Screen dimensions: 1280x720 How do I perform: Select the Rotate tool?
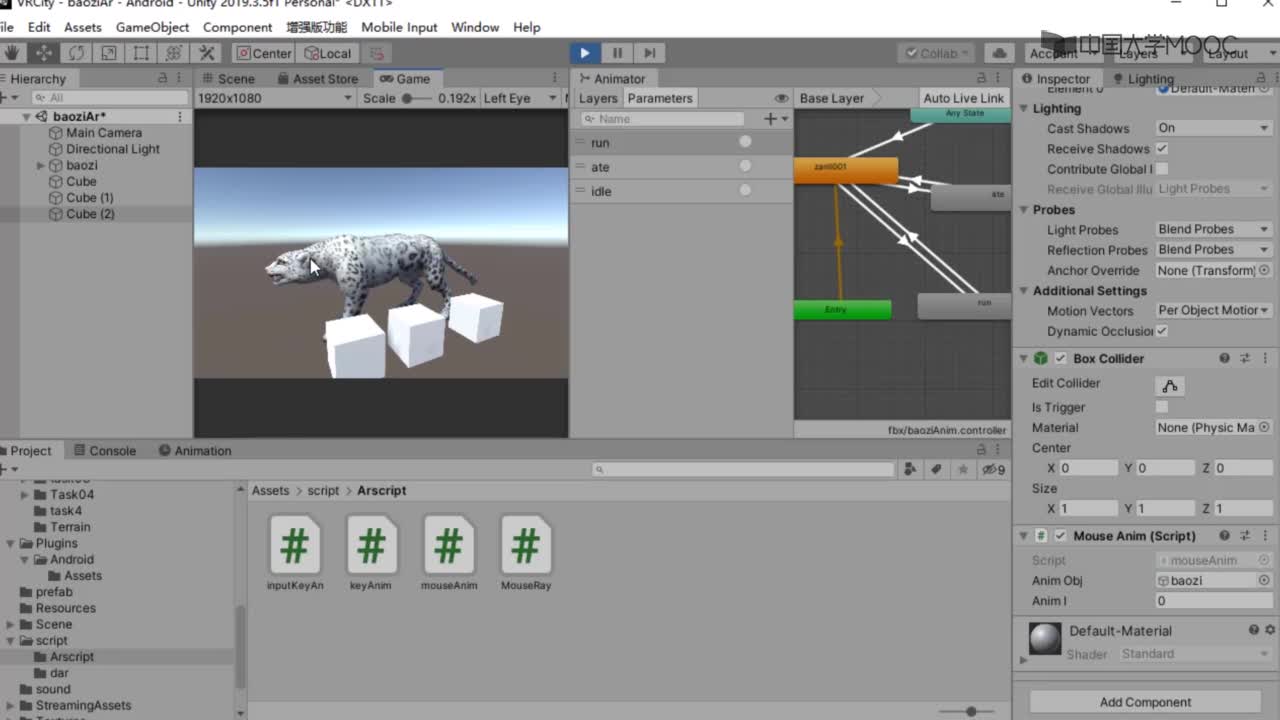pyautogui.click(x=76, y=53)
